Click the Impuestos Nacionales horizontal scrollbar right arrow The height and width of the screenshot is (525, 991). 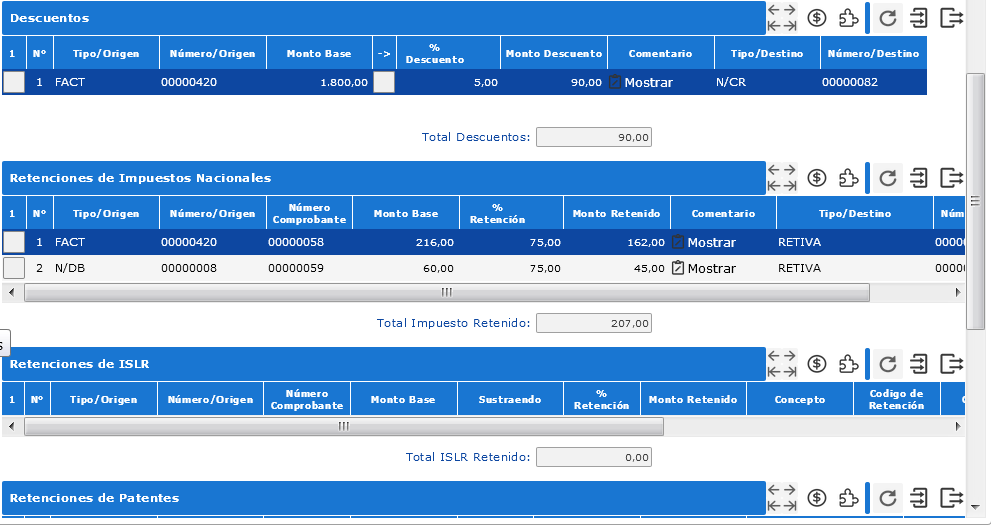958,292
